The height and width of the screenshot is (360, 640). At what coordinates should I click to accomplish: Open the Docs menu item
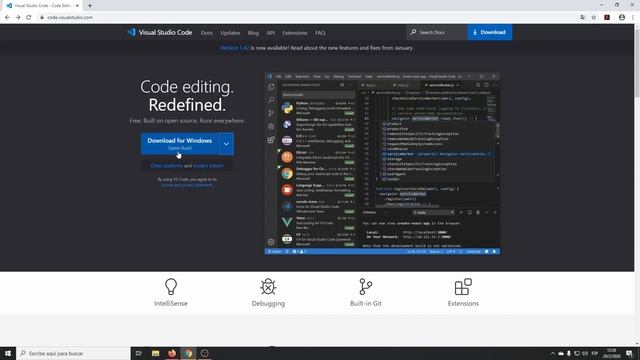[207, 33]
